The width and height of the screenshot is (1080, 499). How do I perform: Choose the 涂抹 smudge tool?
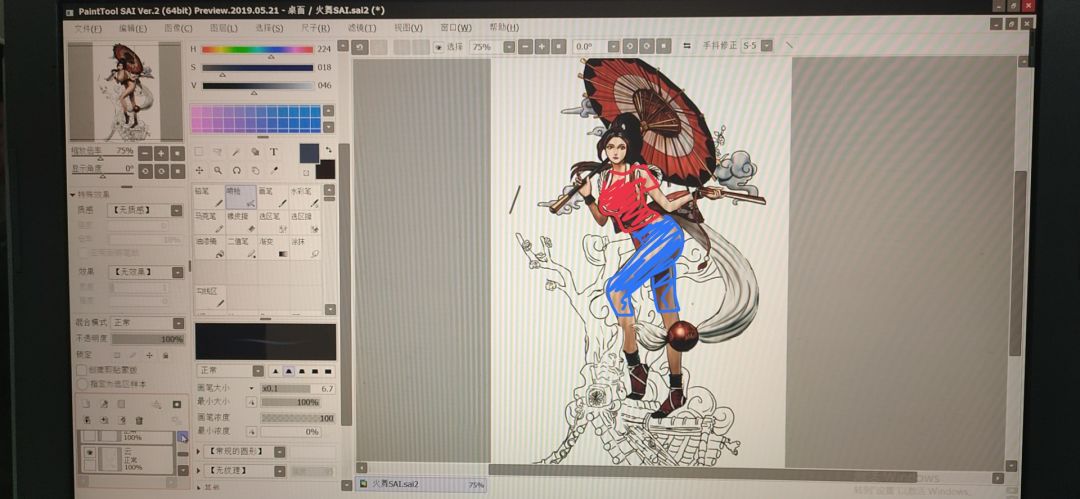tap(304, 247)
